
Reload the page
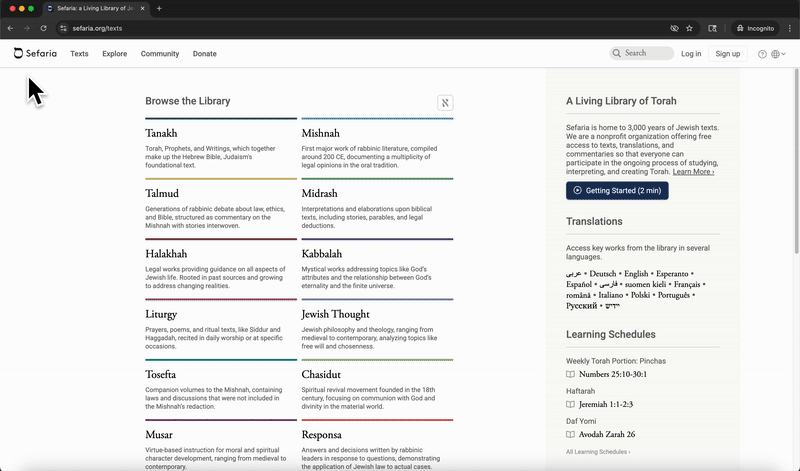[x=43, y=29]
